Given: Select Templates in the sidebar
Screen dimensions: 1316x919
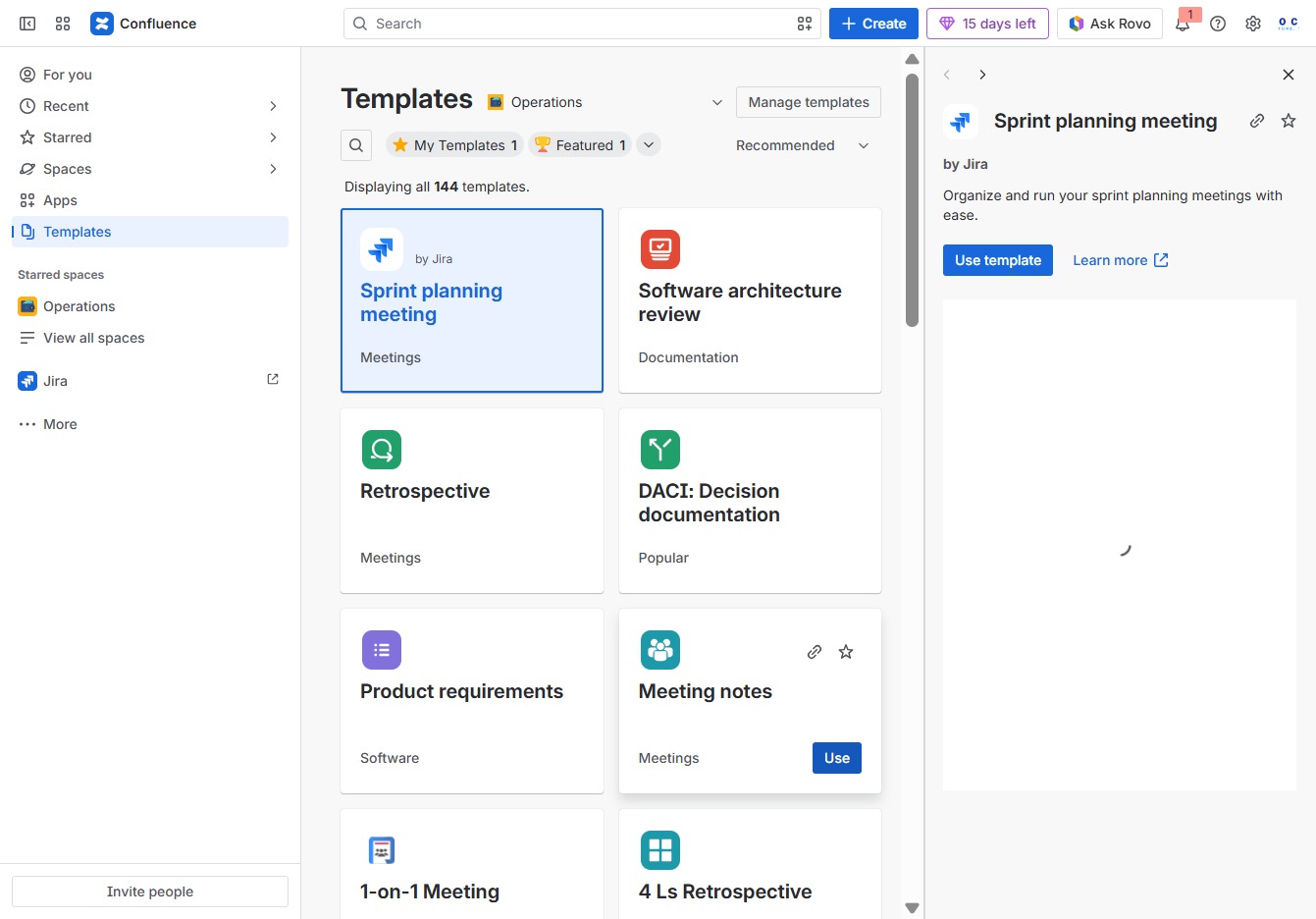Looking at the screenshot, I should [x=150, y=232].
